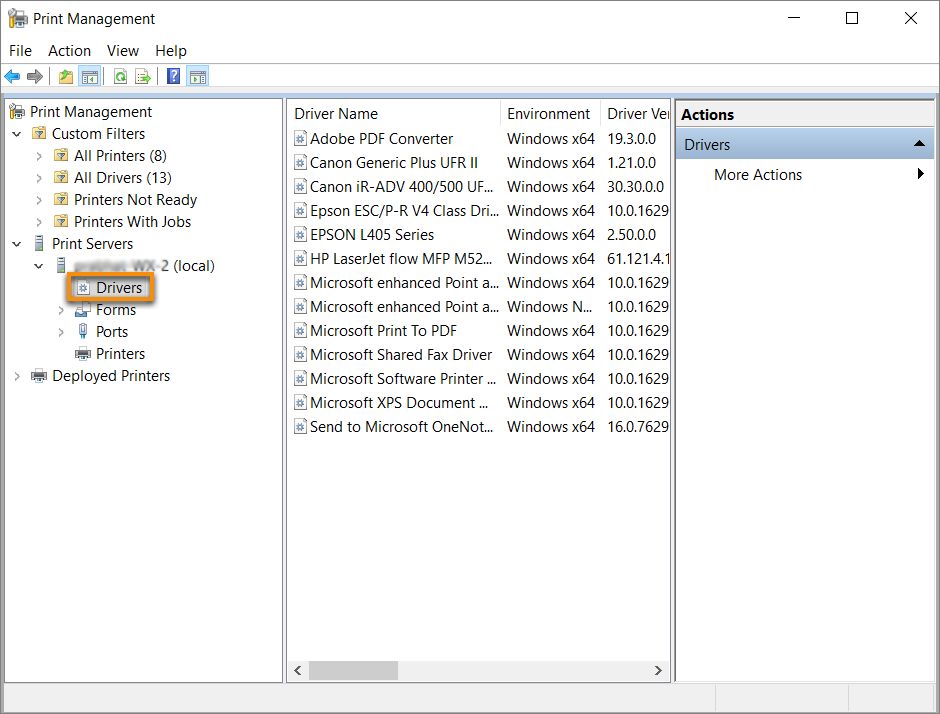Open the View menu
940x714 pixels.
(122, 50)
